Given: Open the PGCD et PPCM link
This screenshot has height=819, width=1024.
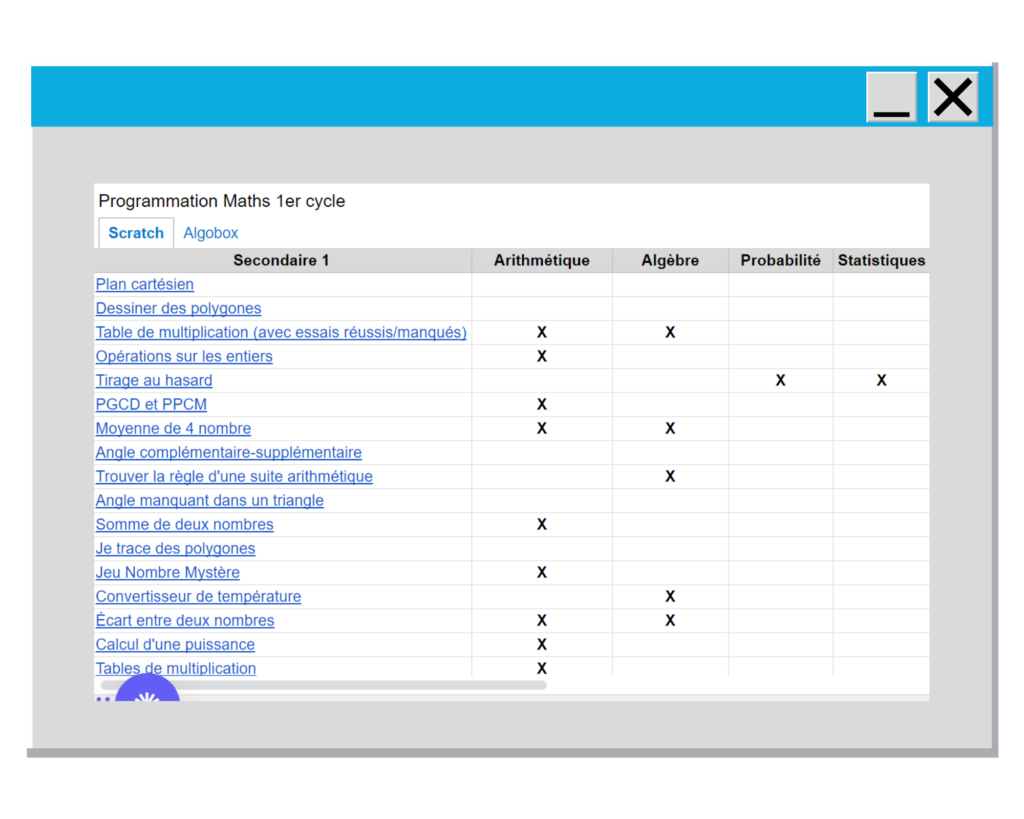Looking at the screenshot, I should coord(151,404).
